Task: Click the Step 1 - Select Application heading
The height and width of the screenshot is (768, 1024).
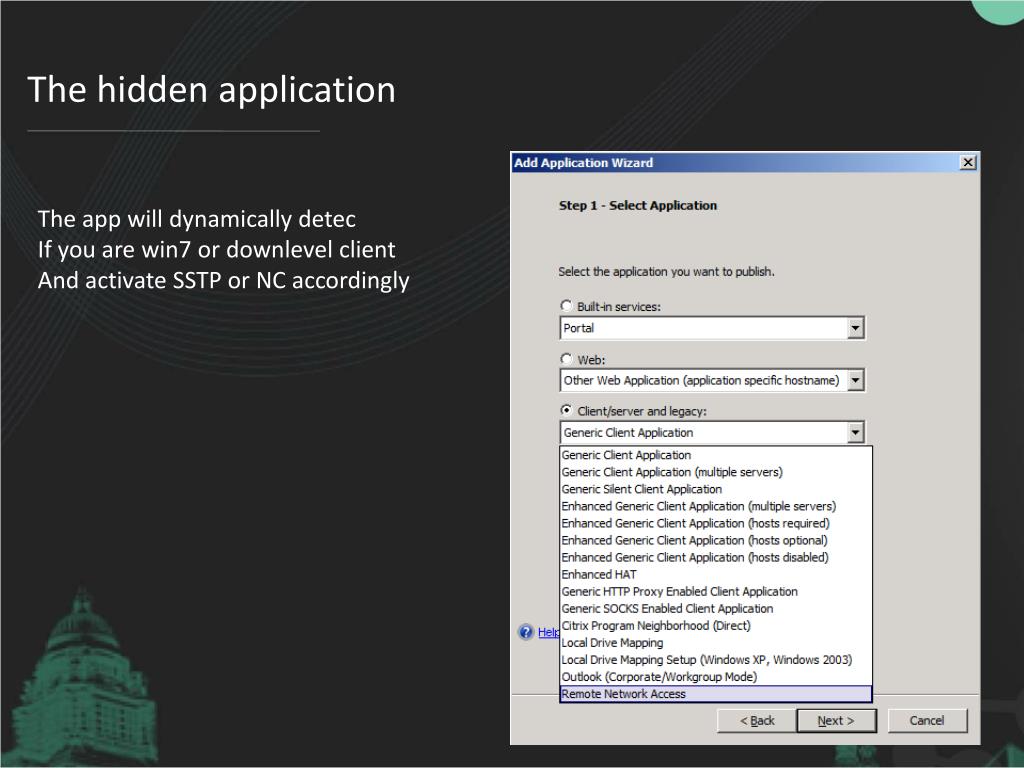Action: point(637,205)
